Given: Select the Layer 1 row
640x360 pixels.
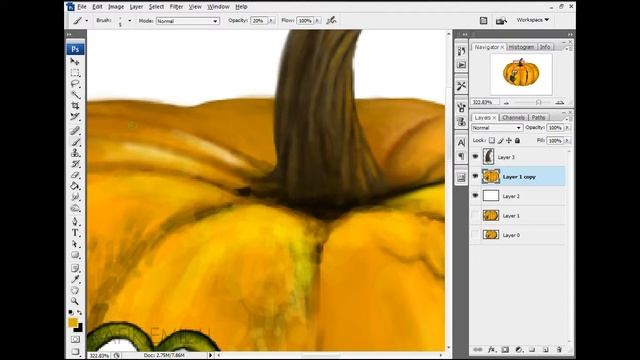Looking at the screenshot, I should 518,216.
